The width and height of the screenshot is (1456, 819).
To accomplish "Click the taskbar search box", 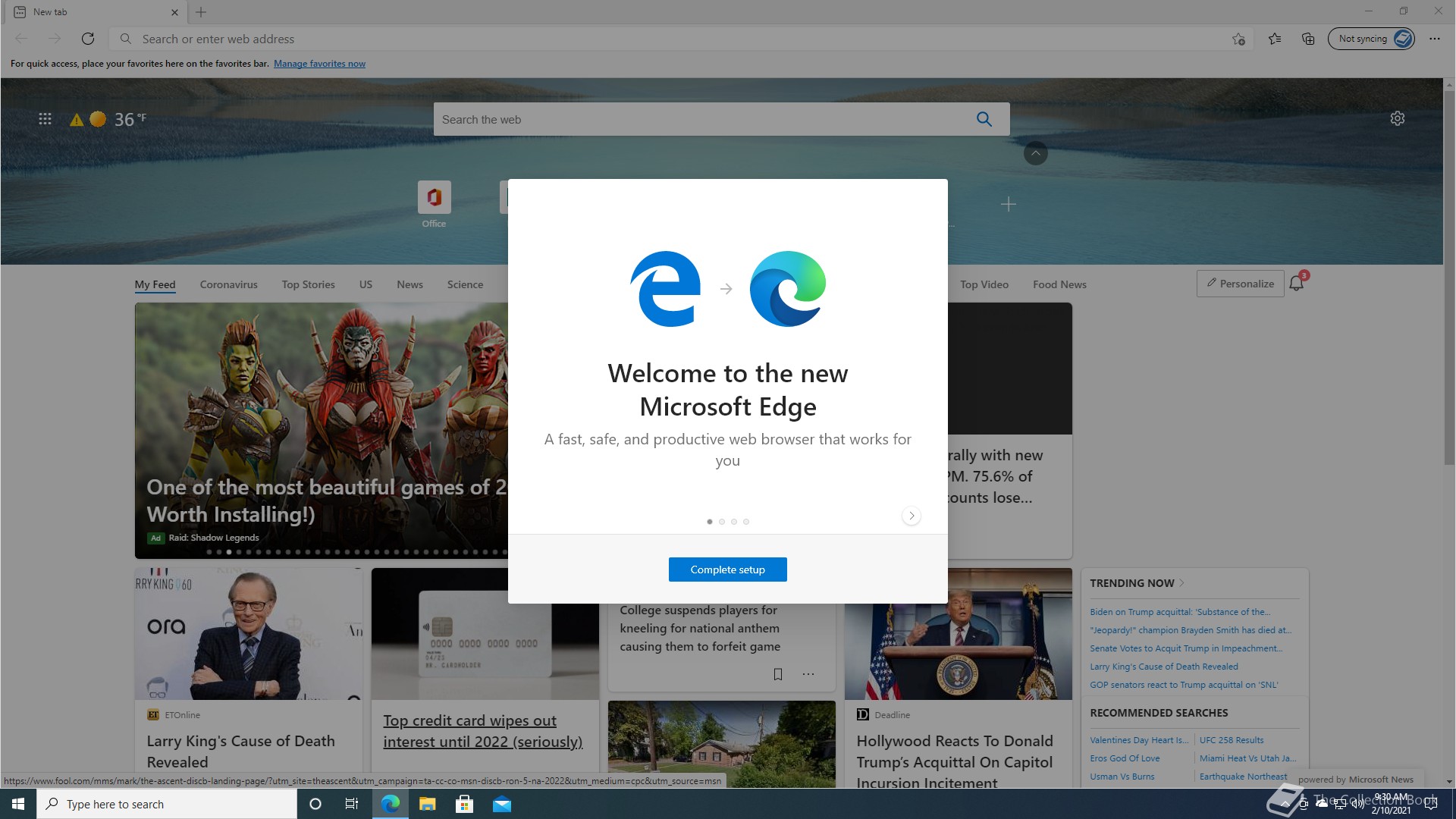I will coord(167,804).
